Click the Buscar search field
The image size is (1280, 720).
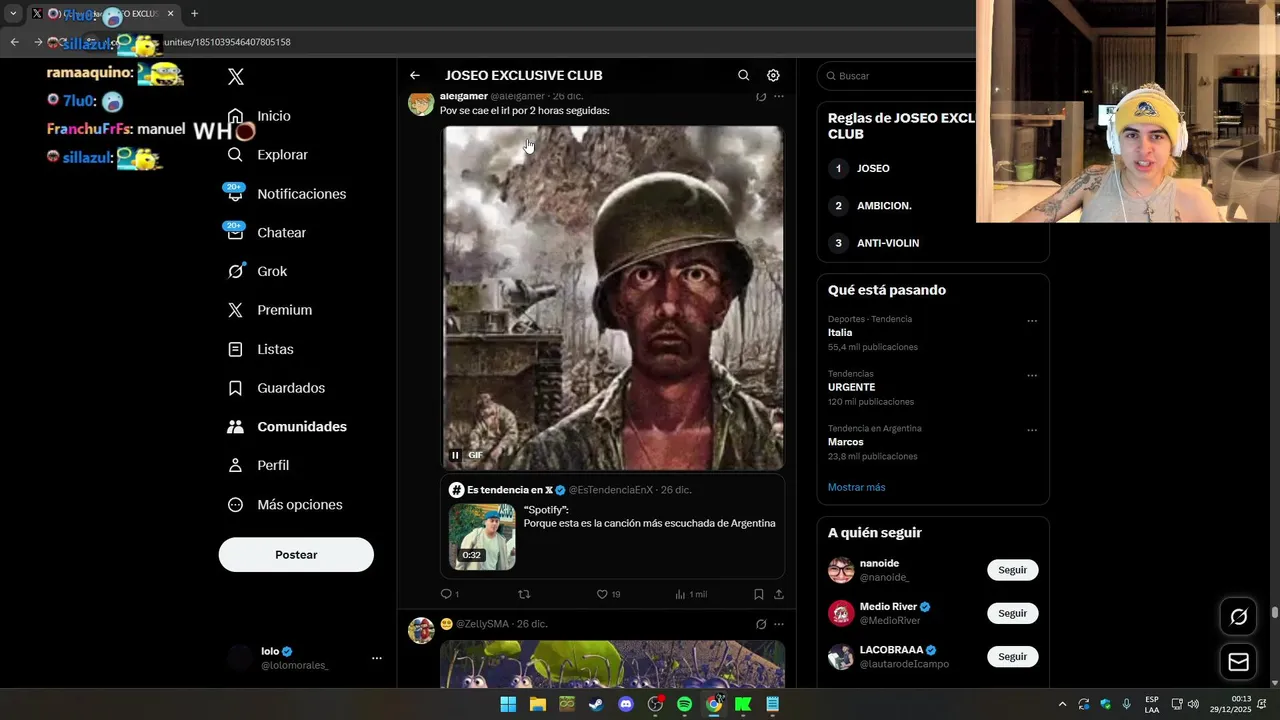(898, 76)
